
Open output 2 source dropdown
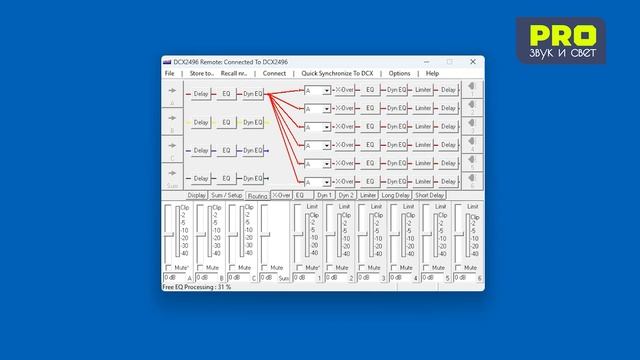coord(327,109)
